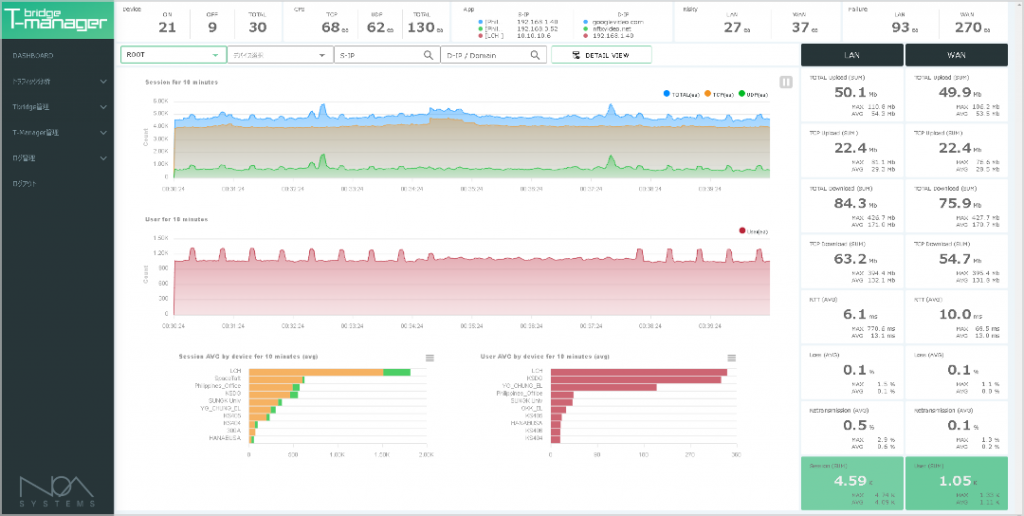This screenshot has width=1024, height=516.
Task: Click the CPS UDP value 62
Action: 376,27
